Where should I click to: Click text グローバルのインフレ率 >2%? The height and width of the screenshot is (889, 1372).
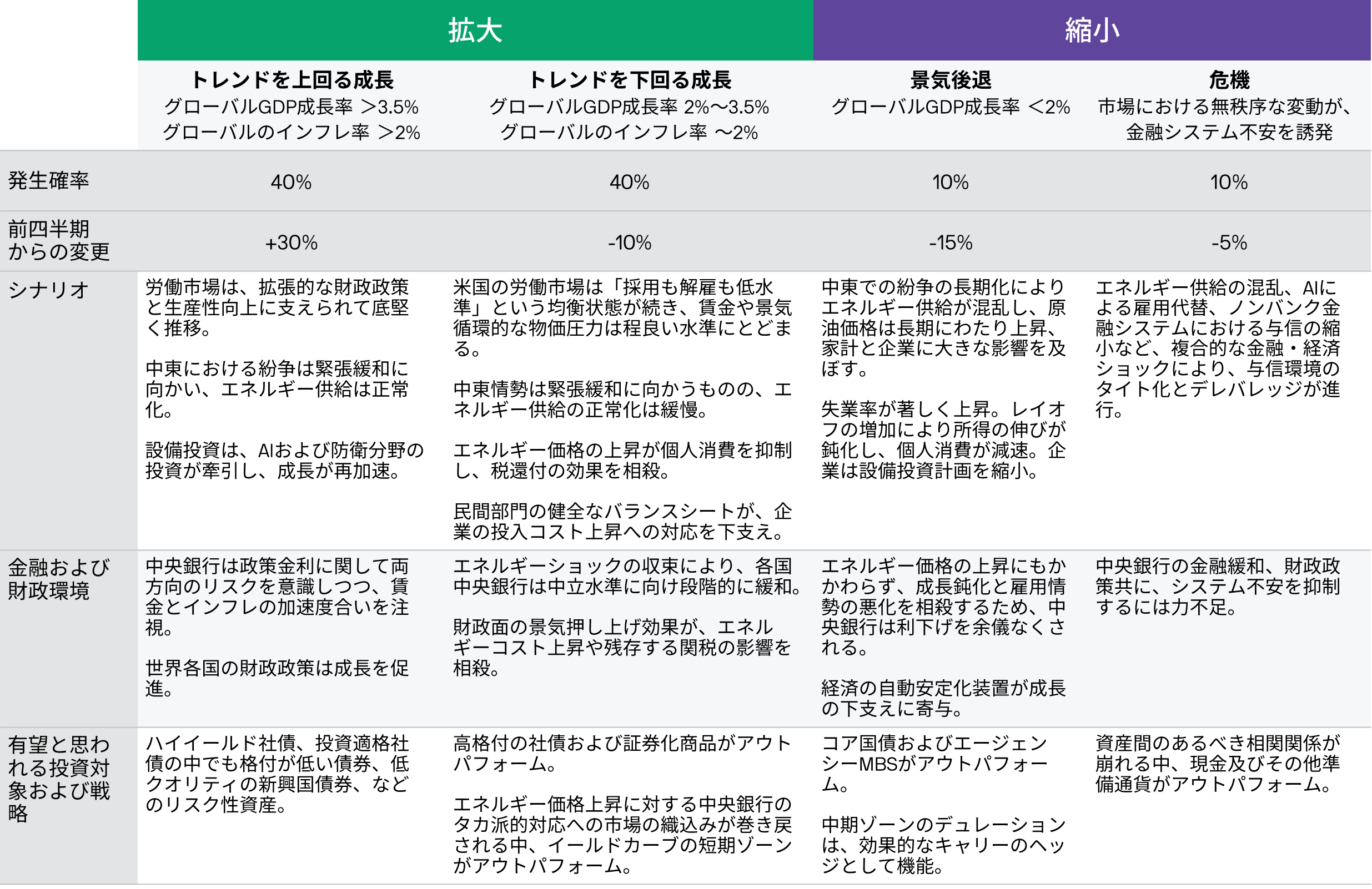(292, 132)
